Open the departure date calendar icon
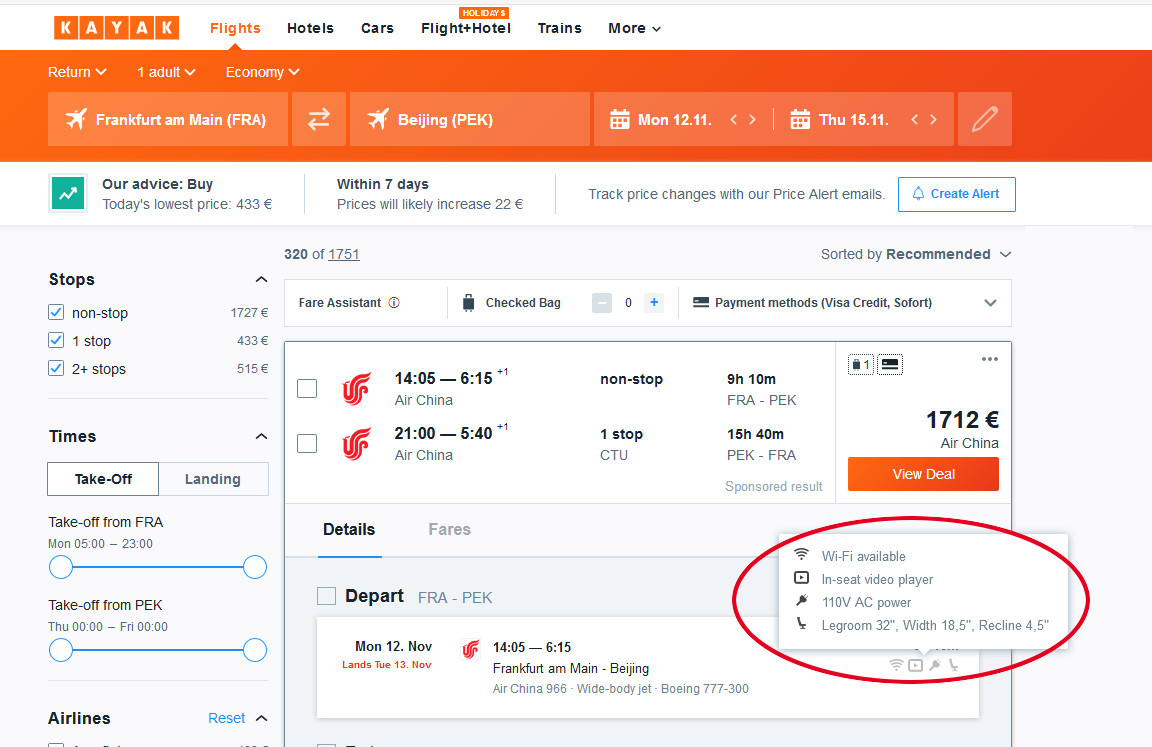Image resolution: width=1152 pixels, height=747 pixels. coord(620,119)
